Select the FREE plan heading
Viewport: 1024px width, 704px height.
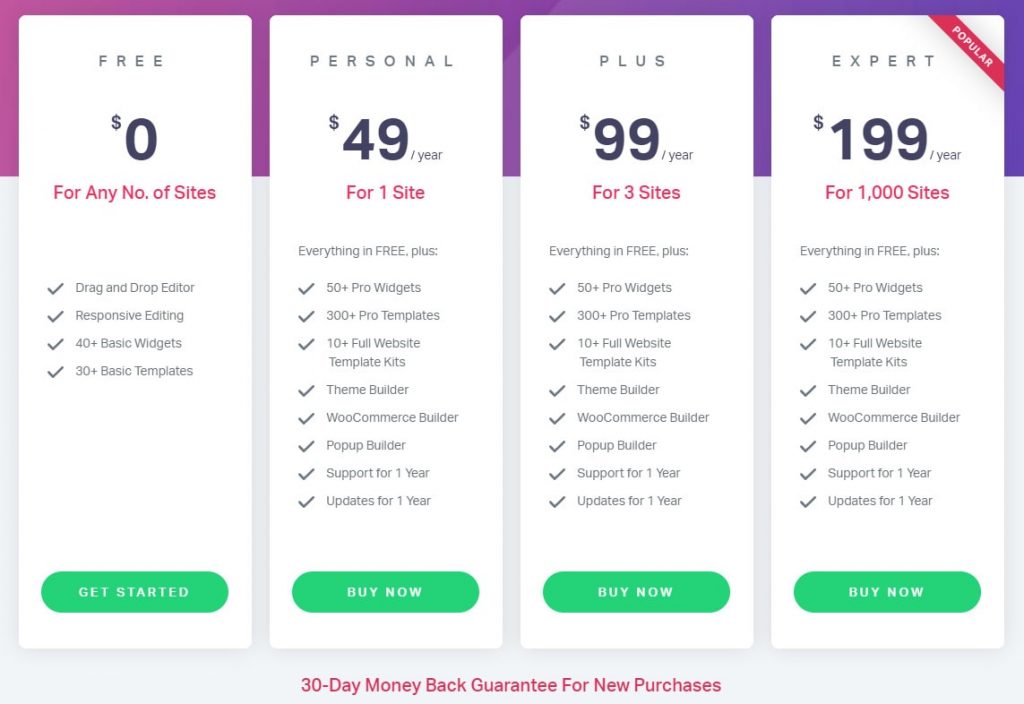[133, 61]
